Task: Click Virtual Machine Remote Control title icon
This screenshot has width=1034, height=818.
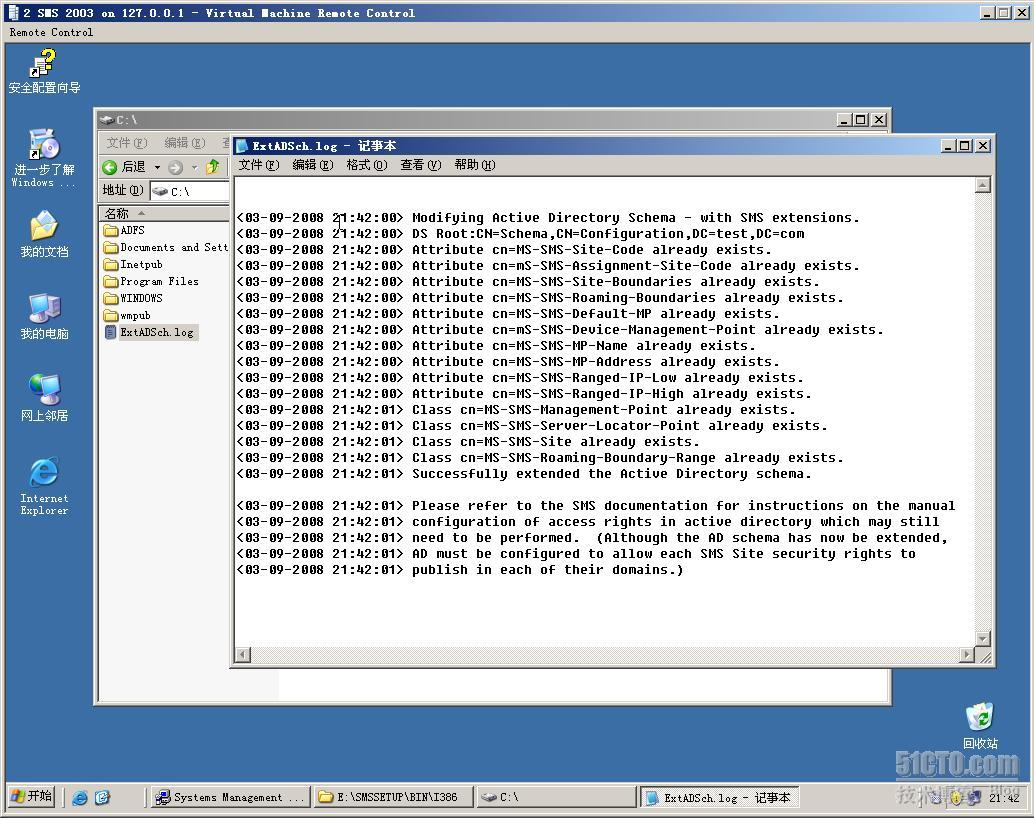Action: pyautogui.click(x=13, y=13)
